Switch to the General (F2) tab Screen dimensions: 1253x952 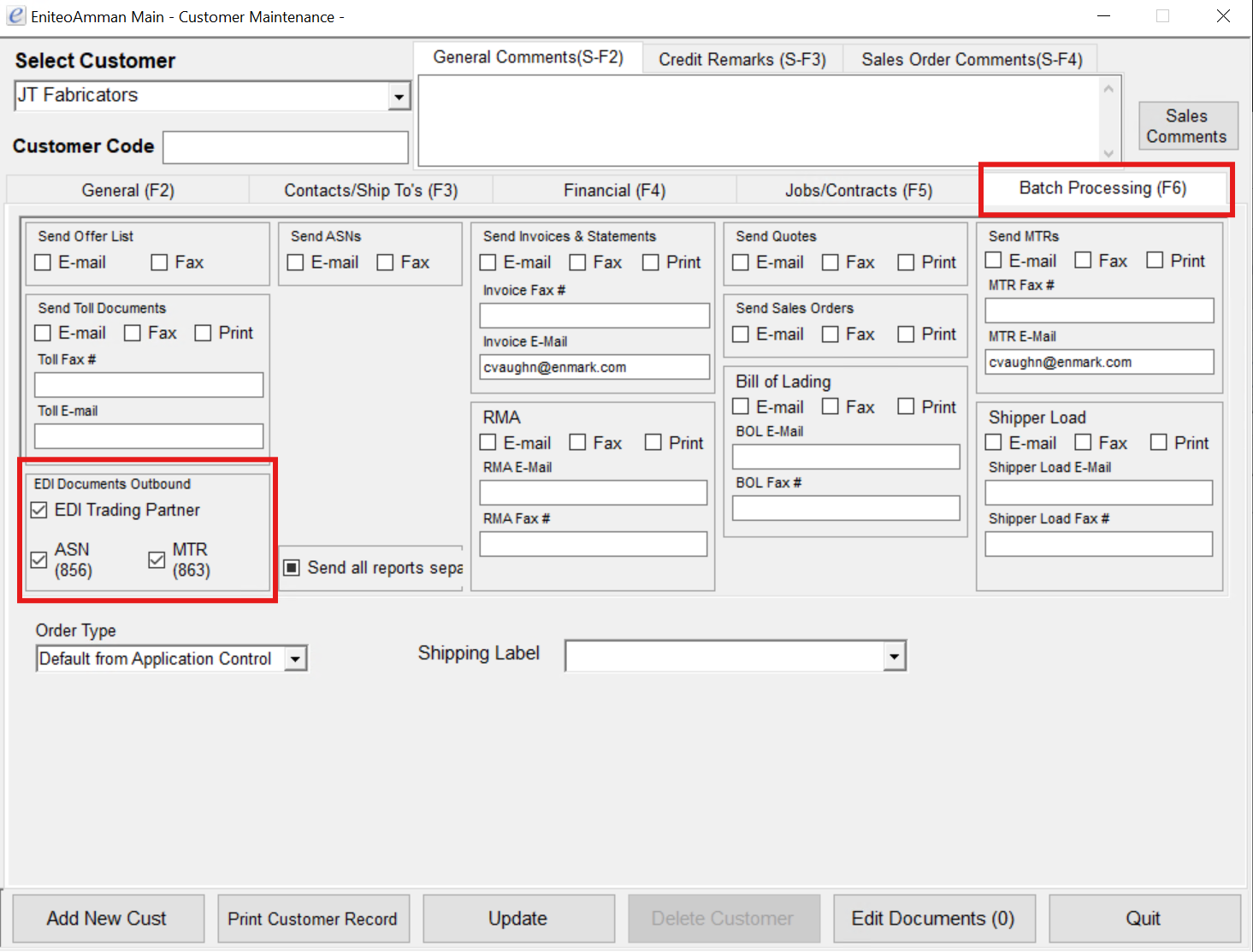coord(128,190)
